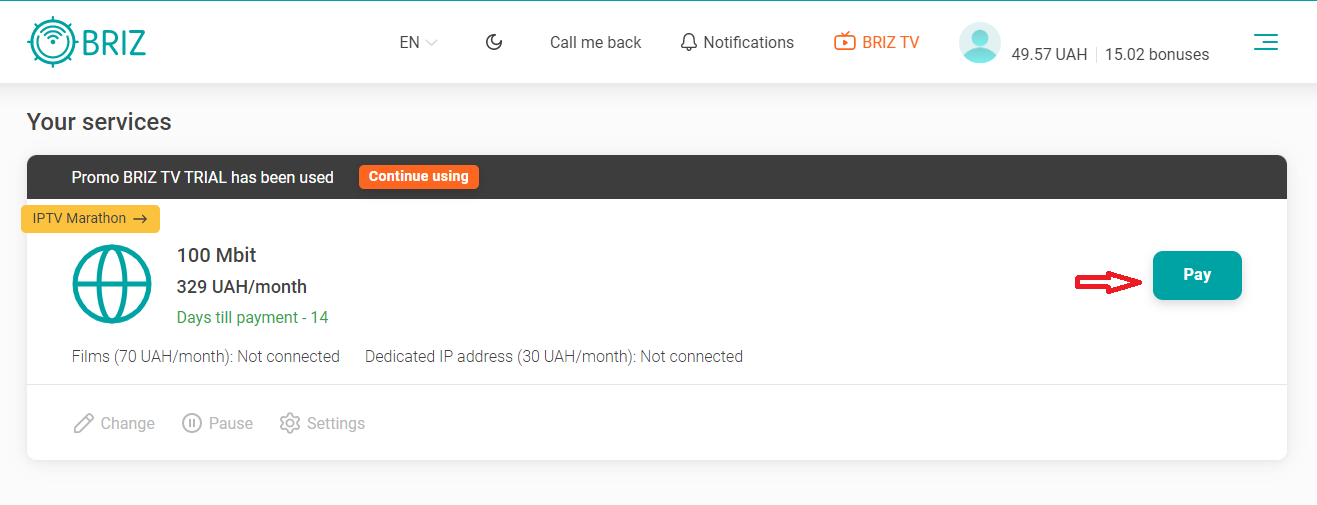Open Settings via the gear icon
The height and width of the screenshot is (505, 1317).
[290, 424]
